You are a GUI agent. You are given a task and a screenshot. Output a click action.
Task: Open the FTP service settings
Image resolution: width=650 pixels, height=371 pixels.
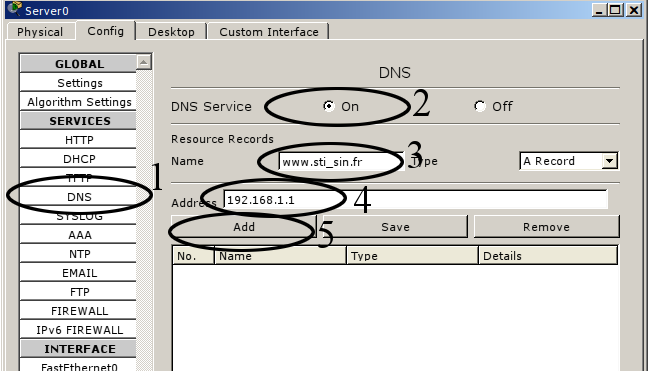(79, 292)
